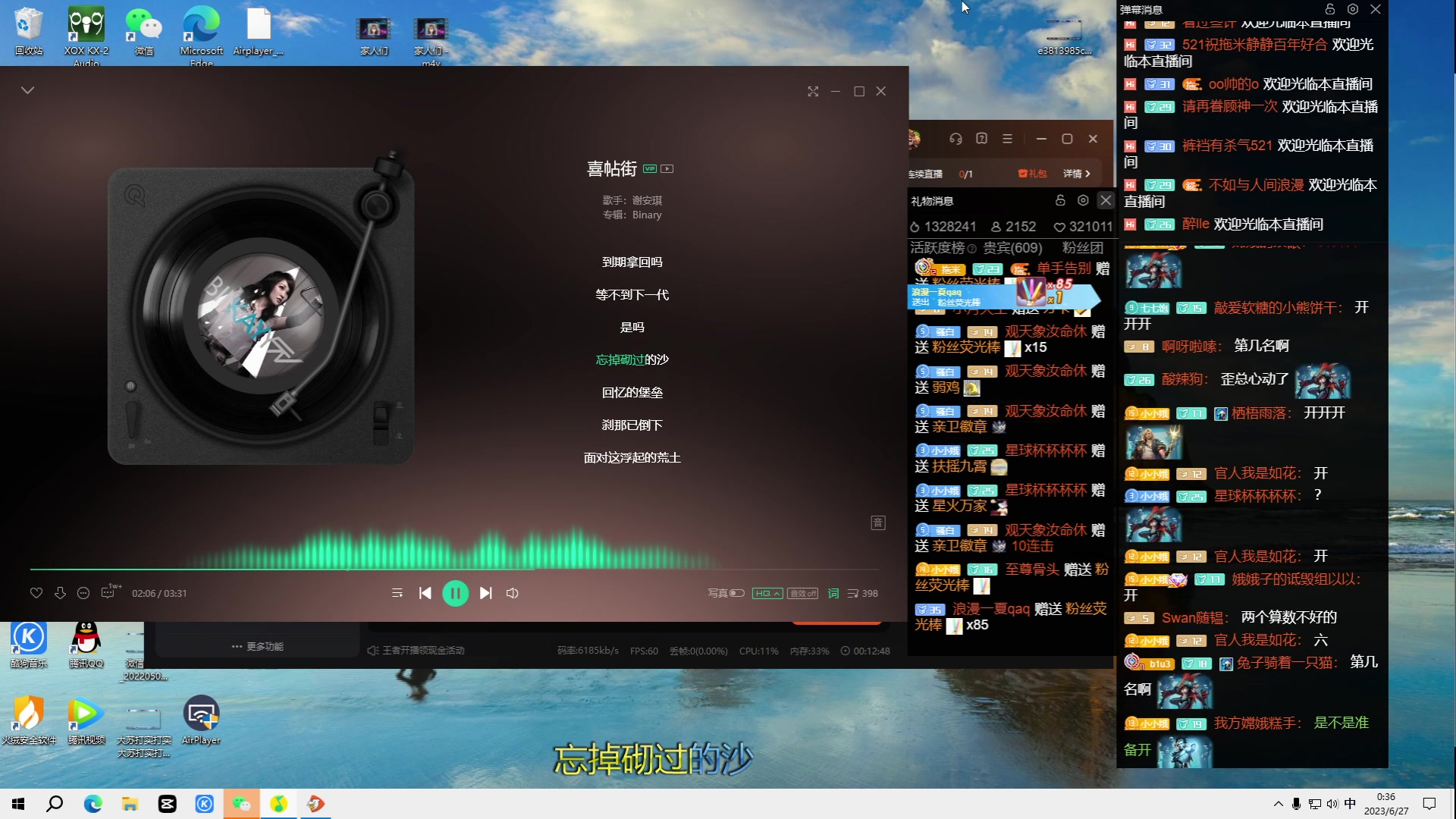Open singer 谢安琪 link
Viewport: 1456px width, 819px height.
pos(647,200)
